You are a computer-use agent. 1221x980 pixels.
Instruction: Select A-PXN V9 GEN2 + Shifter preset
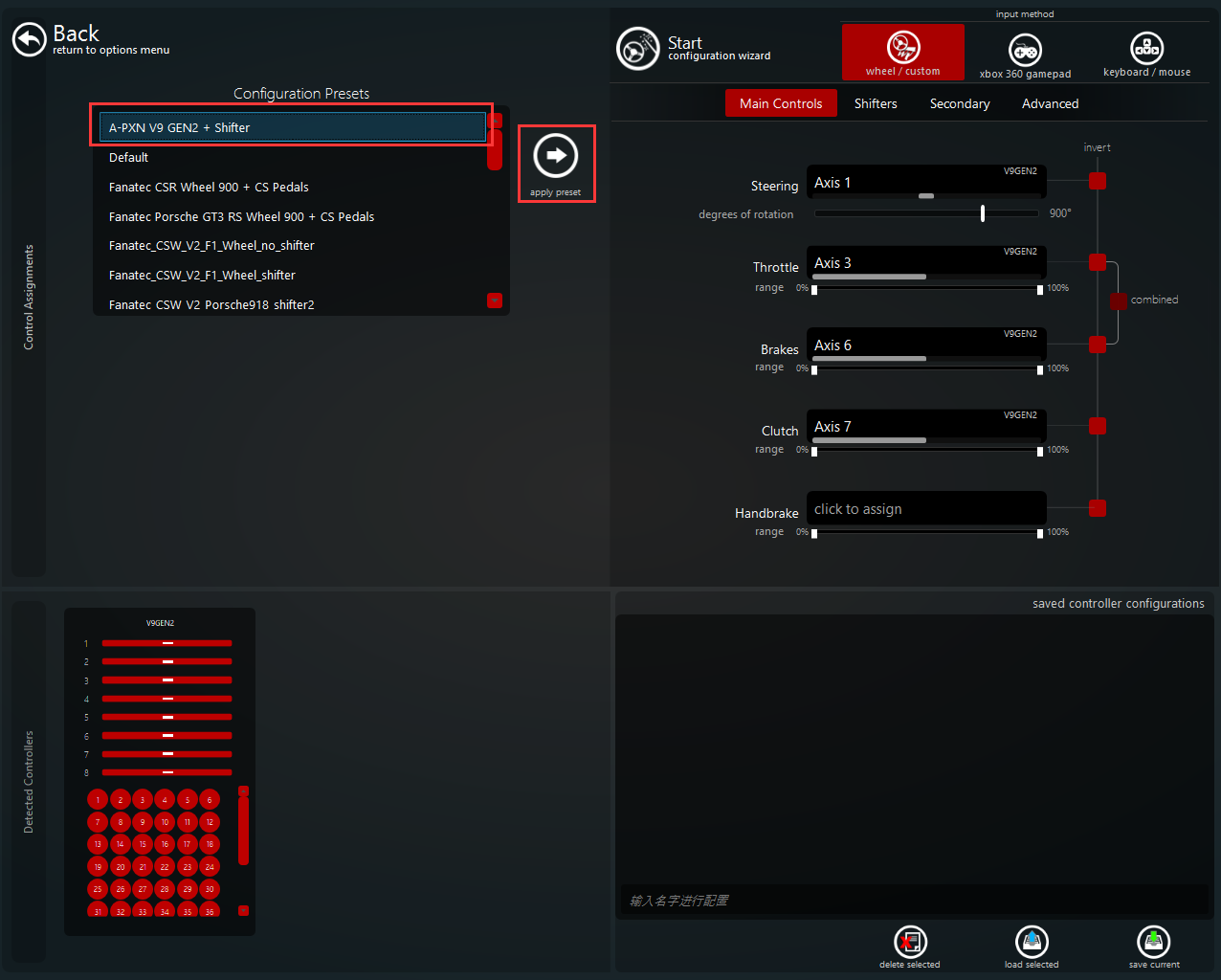[293, 127]
